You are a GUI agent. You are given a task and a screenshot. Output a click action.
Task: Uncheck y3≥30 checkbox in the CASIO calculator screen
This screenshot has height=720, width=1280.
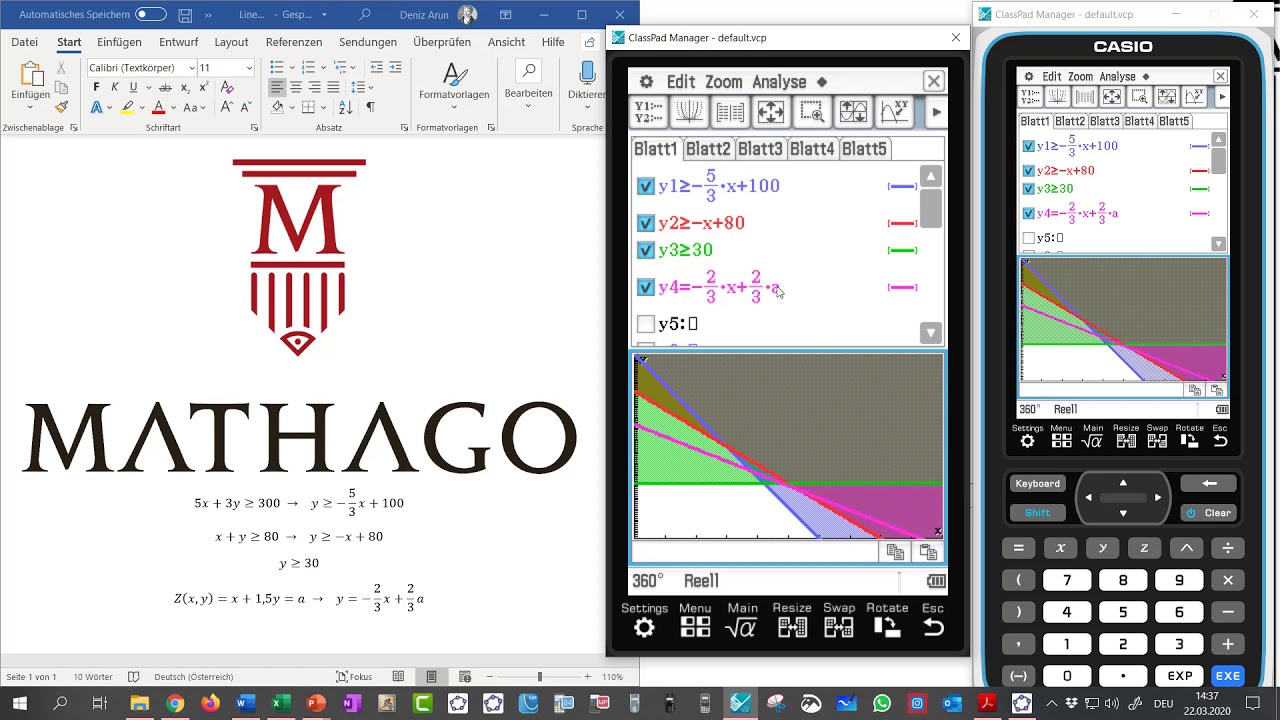coord(1028,189)
